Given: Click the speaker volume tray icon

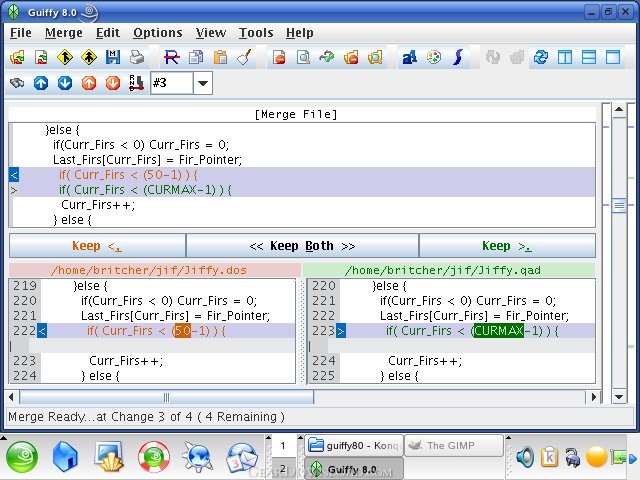Looking at the screenshot, I should 525,457.
